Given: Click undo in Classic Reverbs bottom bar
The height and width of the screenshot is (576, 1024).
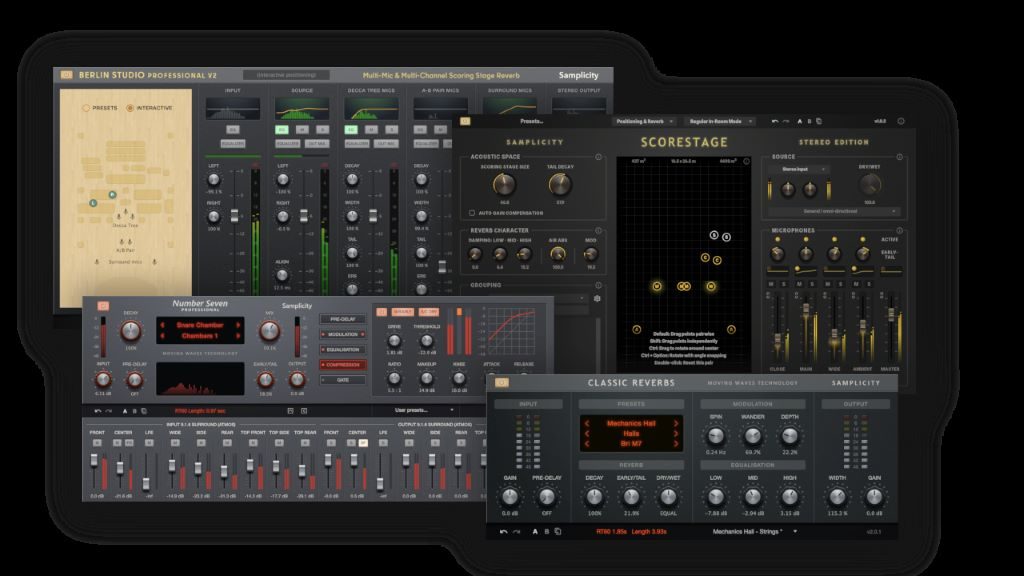Looking at the screenshot, I should [x=504, y=532].
